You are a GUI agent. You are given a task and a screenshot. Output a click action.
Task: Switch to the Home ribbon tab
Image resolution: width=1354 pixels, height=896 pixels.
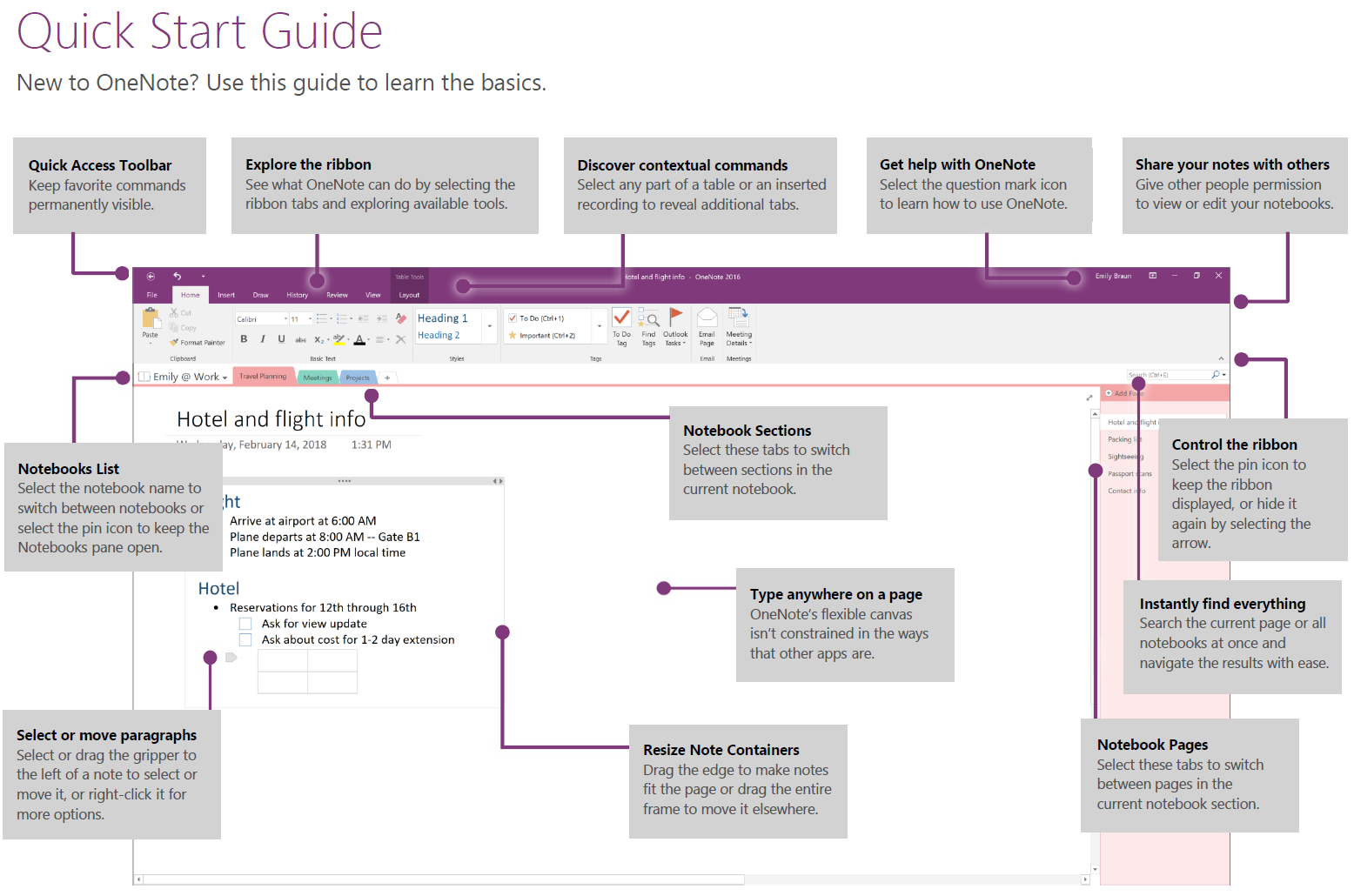click(190, 295)
